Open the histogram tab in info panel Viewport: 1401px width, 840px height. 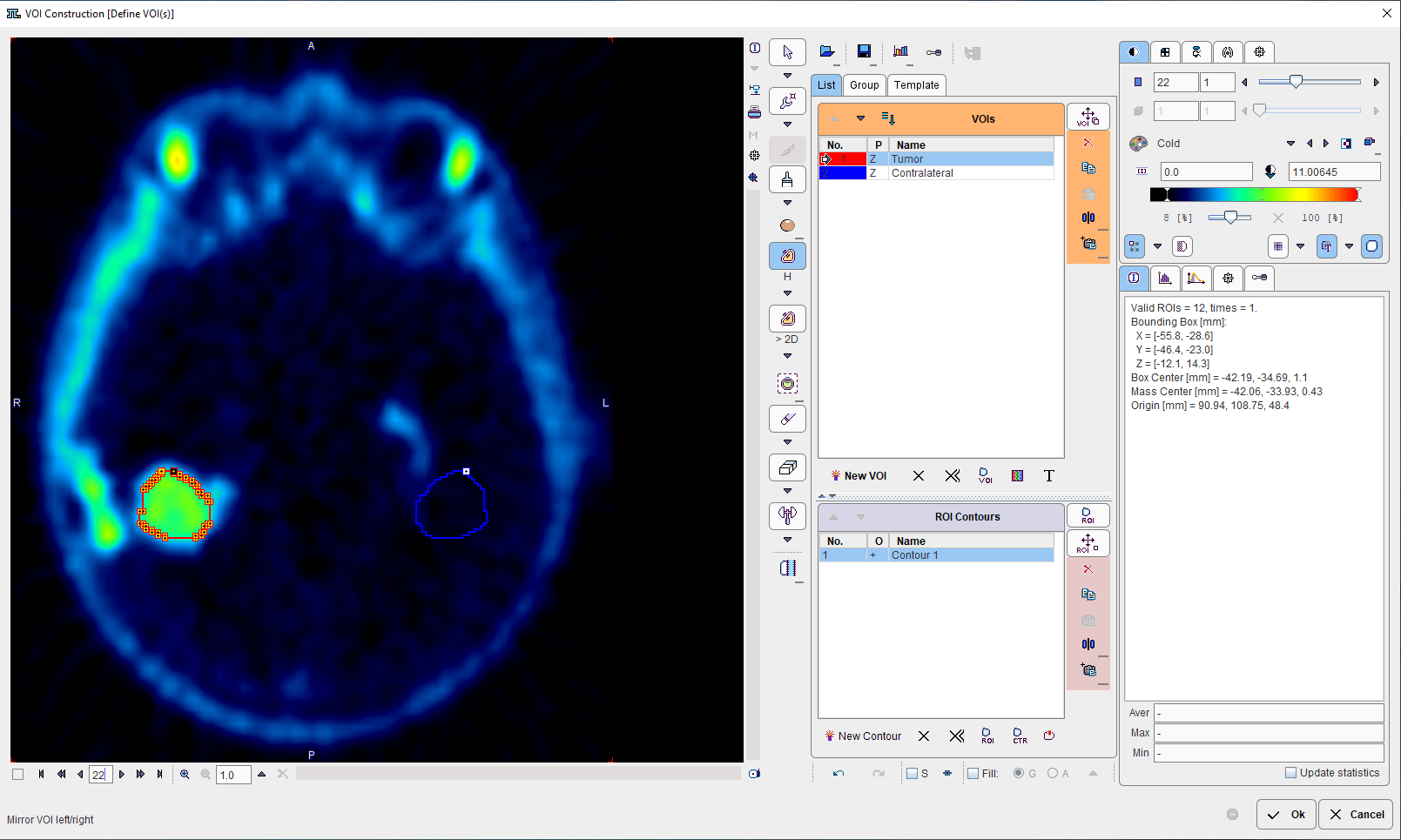(1164, 279)
